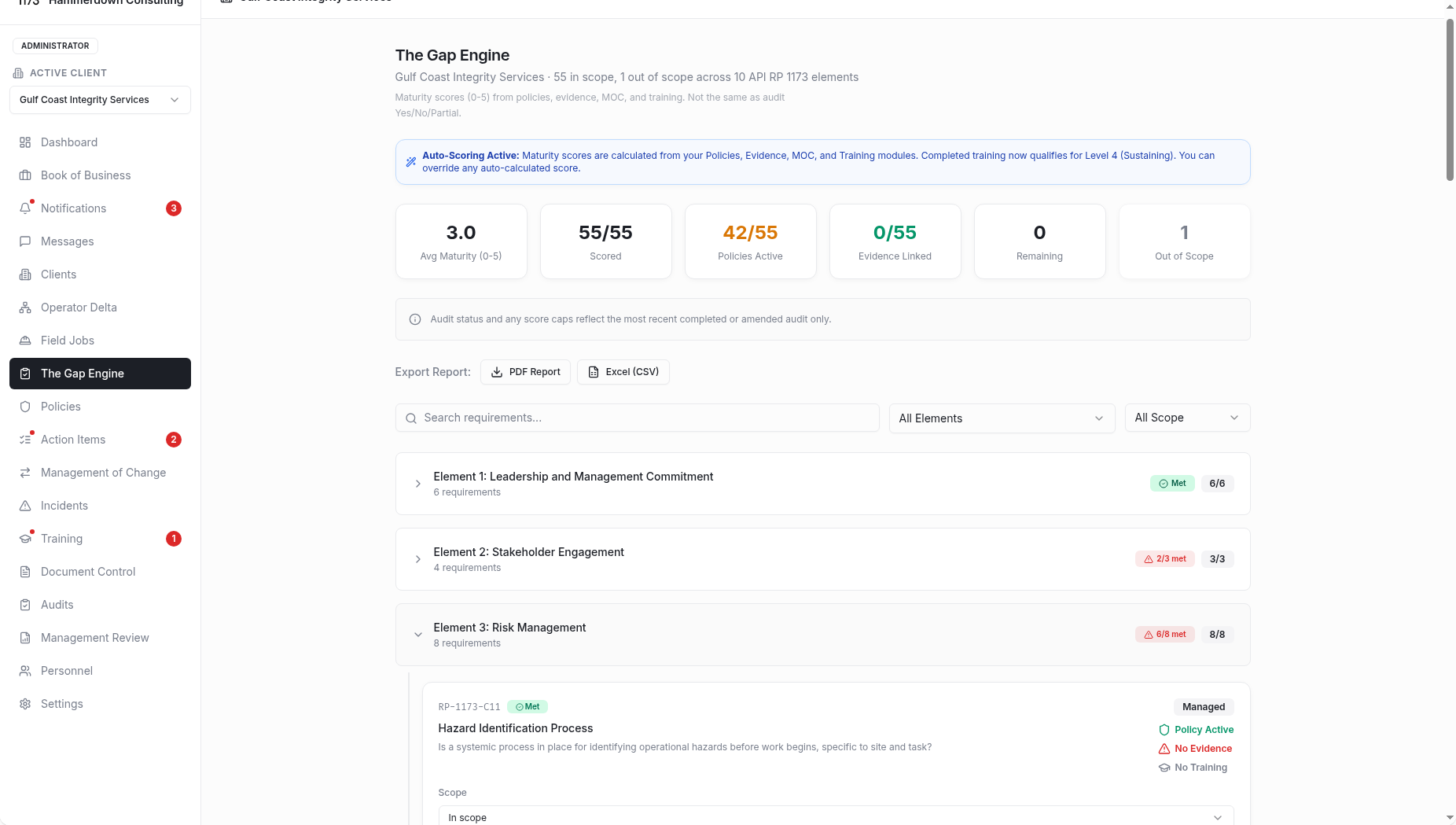
Task: Open the All Elements filter dropdown
Action: (x=1002, y=418)
